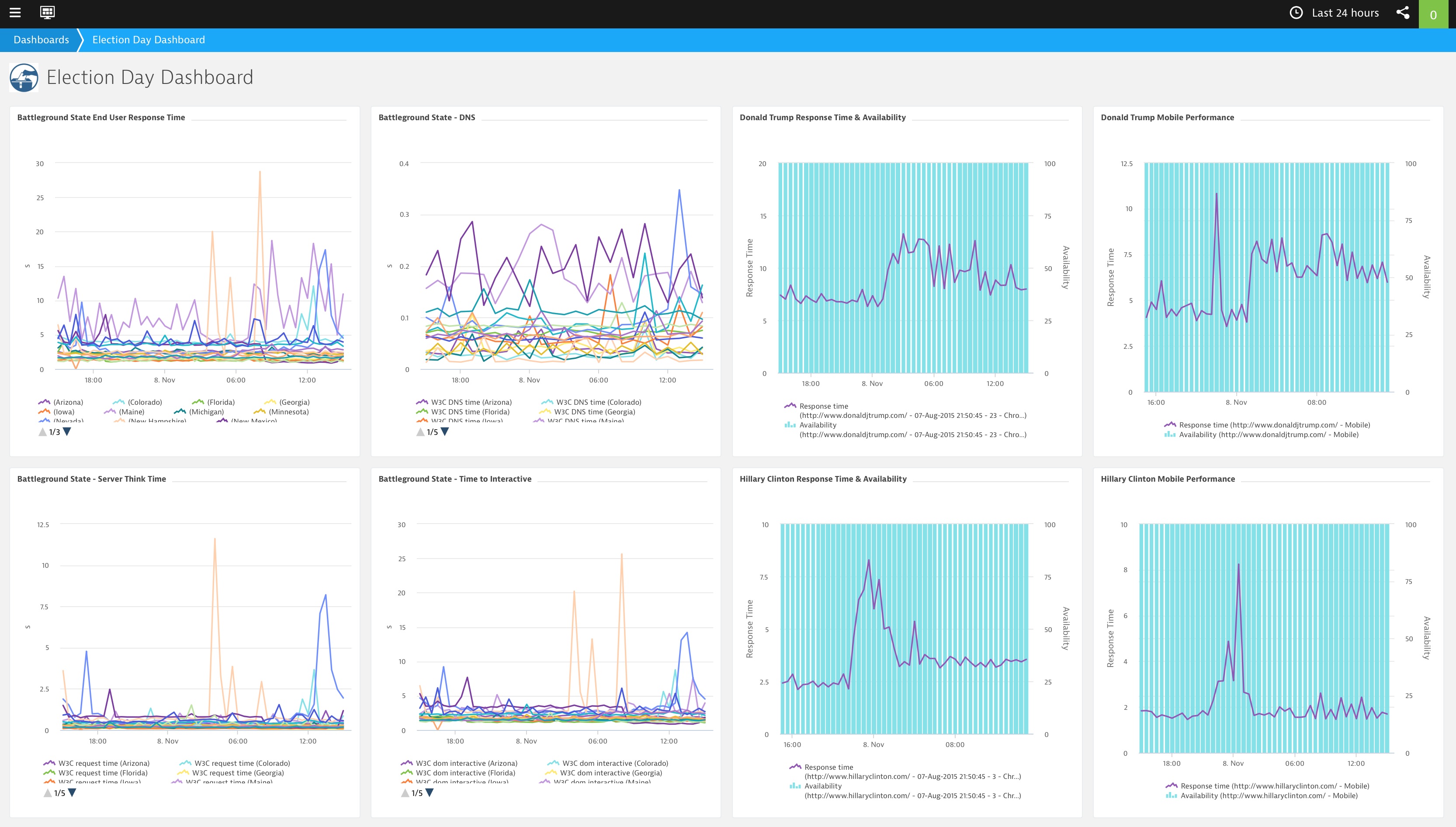1456x827 pixels.
Task: Toggle (Colorado) series in End User Response Time legend
Action: (x=137, y=402)
